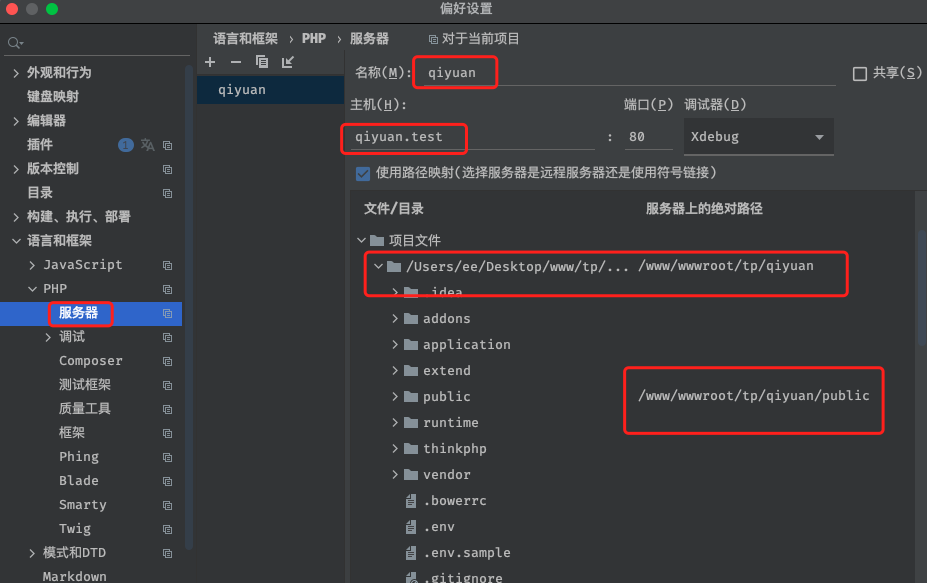Select the qiyuan server in the list

tap(270, 90)
